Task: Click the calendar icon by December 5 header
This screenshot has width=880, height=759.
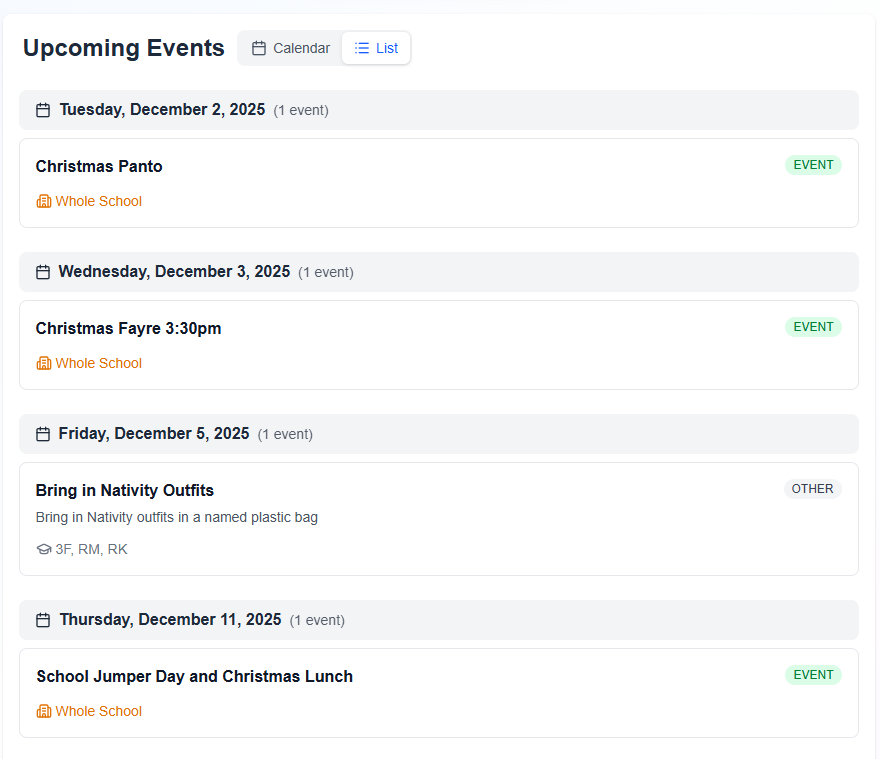Action: pyautogui.click(x=43, y=433)
